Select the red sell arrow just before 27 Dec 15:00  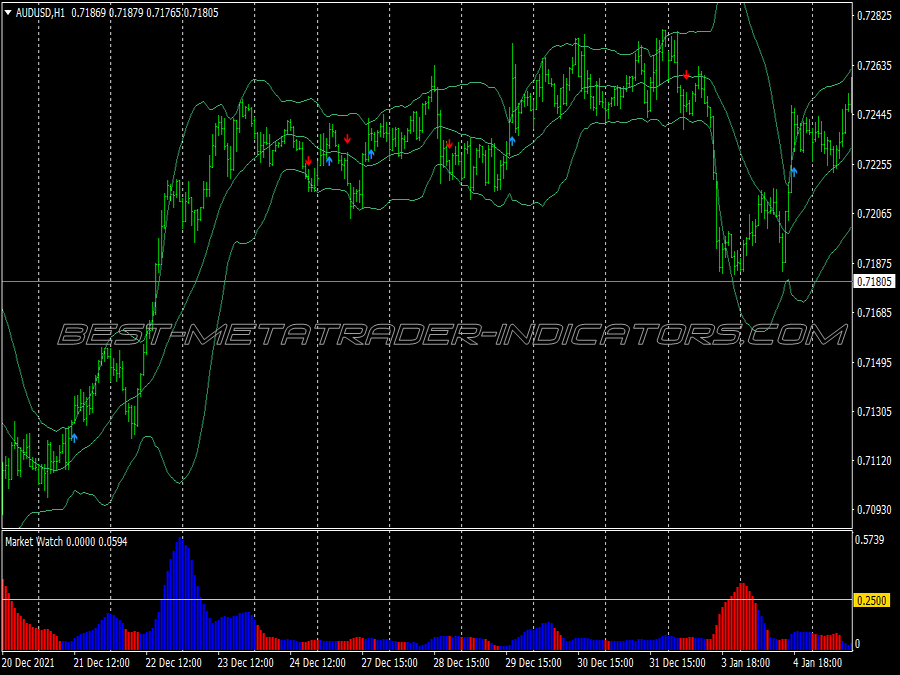click(347, 139)
